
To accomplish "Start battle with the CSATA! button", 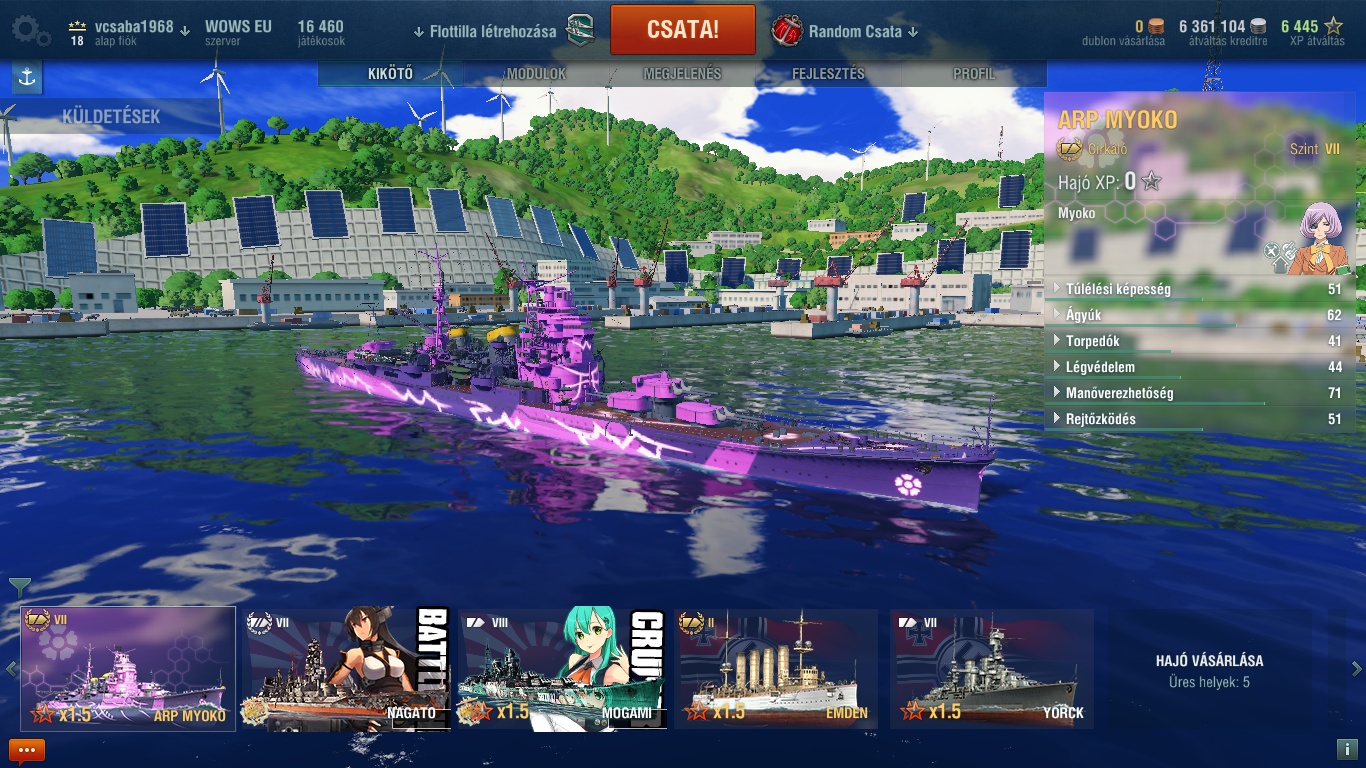I will 683,29.
